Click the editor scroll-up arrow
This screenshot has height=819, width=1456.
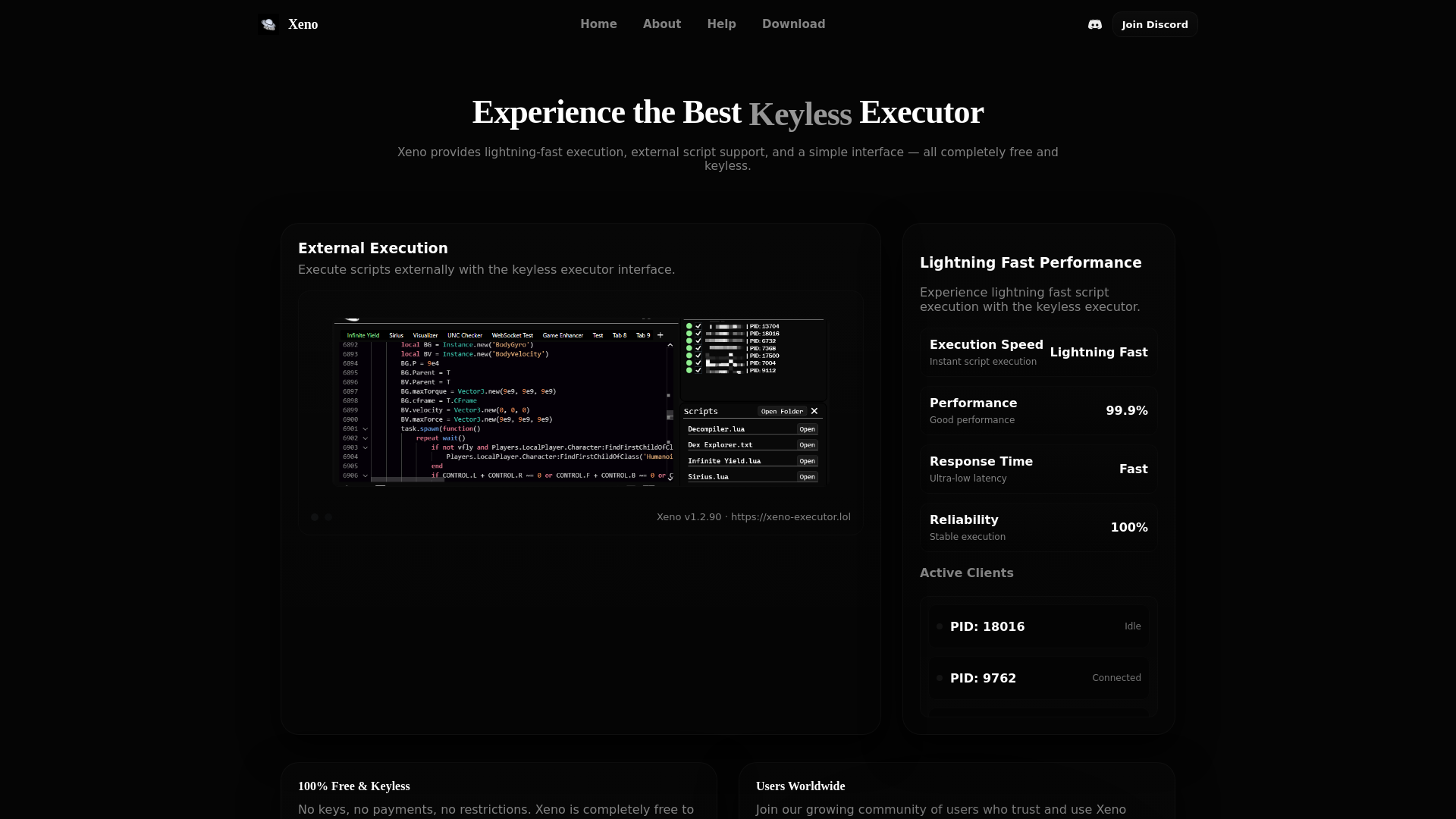click(670, 345)
